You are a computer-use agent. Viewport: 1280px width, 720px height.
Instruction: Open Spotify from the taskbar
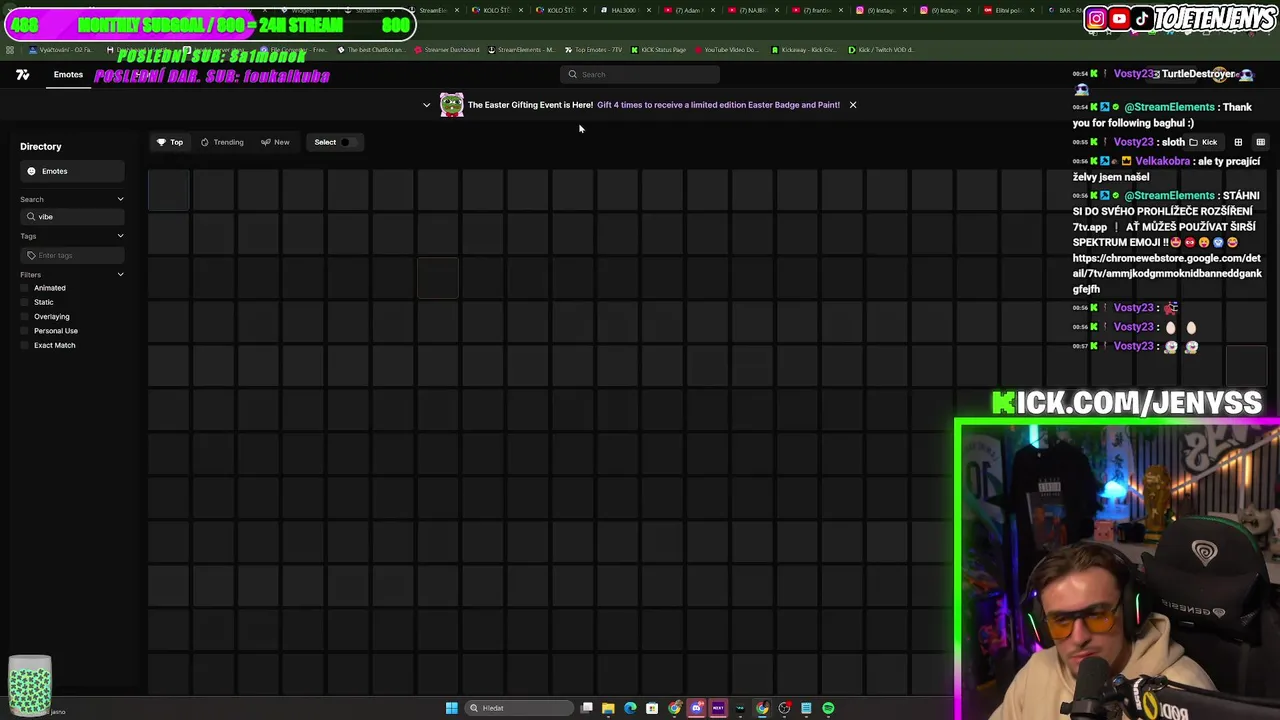pos(828,708)
